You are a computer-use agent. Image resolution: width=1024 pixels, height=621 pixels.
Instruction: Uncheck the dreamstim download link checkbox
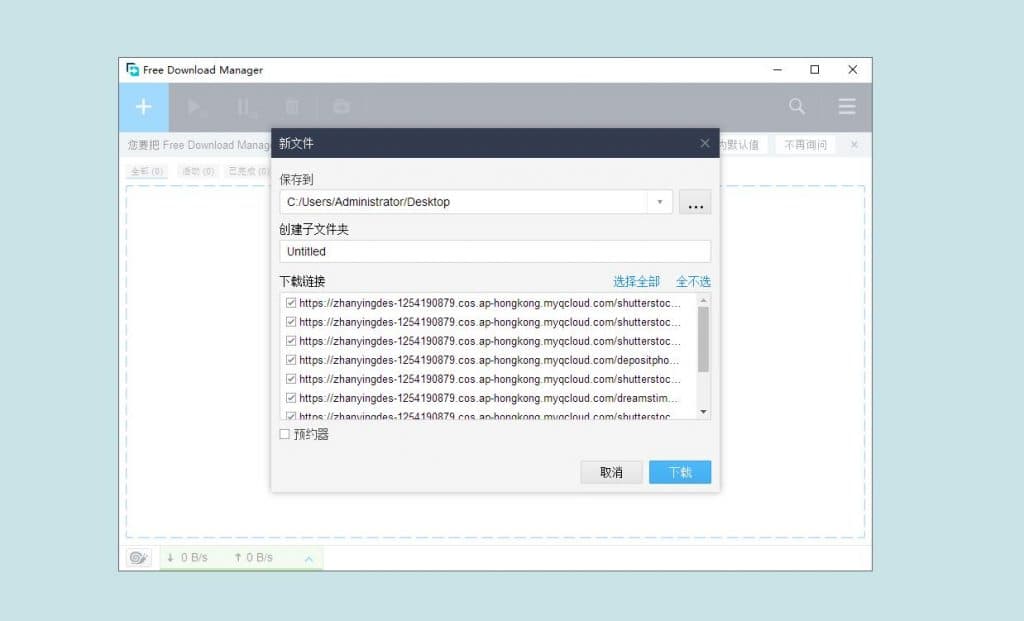(x=290, y=398)
